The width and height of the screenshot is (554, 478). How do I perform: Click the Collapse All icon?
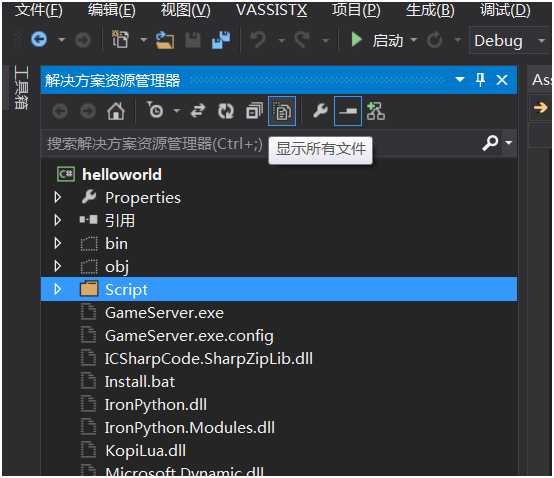pyautogui.click(x=254, y=111)
